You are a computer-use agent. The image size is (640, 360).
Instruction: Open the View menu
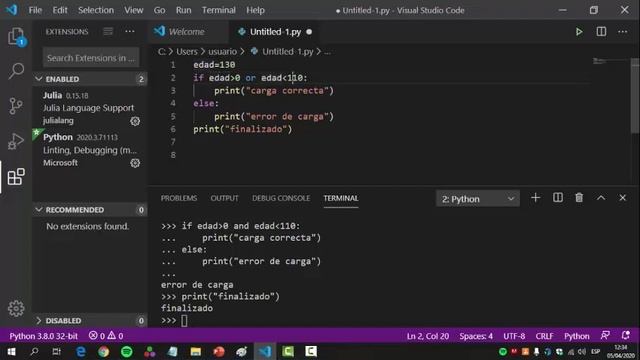pyautogui.click(x=133, y=10)
